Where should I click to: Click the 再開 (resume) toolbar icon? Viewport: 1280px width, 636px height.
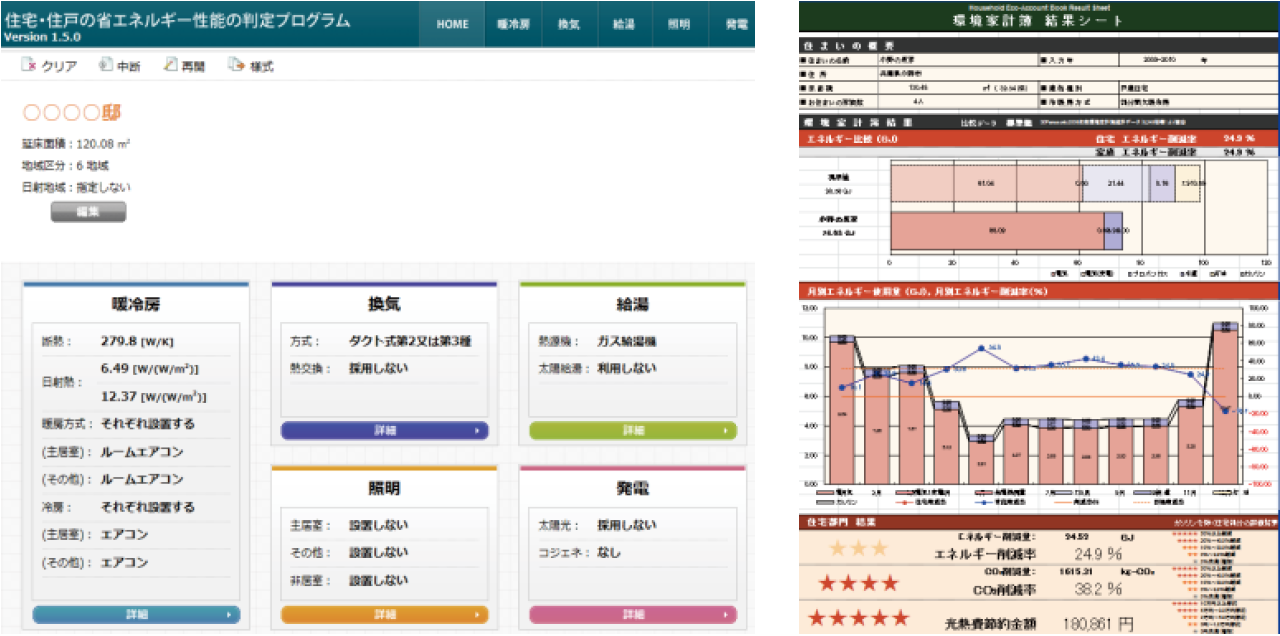coord(171,66)
